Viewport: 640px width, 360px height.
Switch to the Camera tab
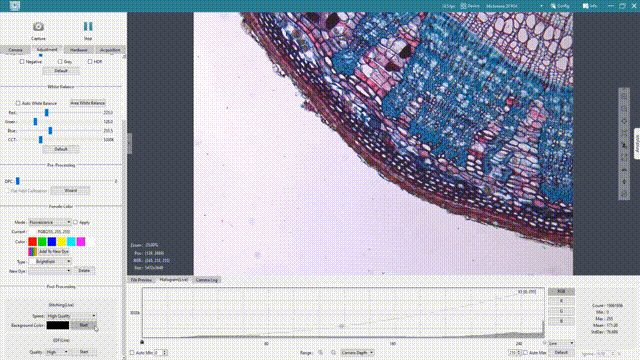pos(16,50)
